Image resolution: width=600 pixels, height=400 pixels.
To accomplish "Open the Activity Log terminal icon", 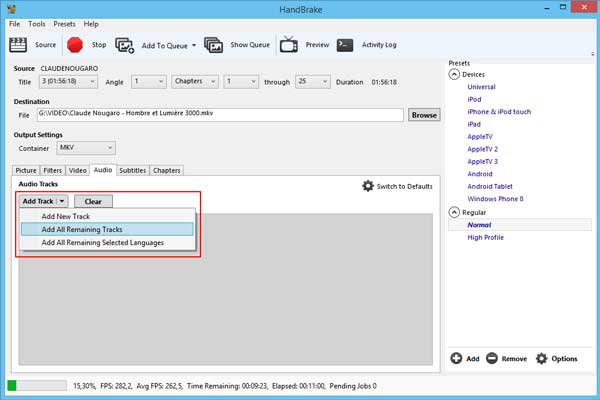I will pos(345,45).
